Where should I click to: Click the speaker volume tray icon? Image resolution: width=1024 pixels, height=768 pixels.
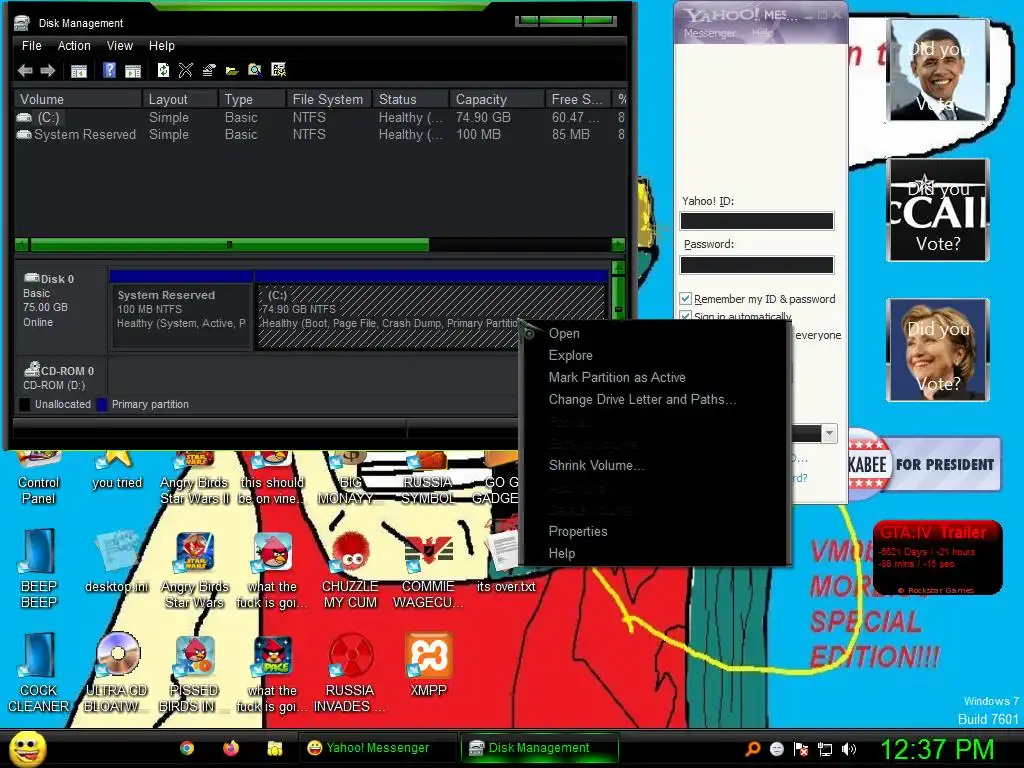pyautogui.click(x=849, y=749)
